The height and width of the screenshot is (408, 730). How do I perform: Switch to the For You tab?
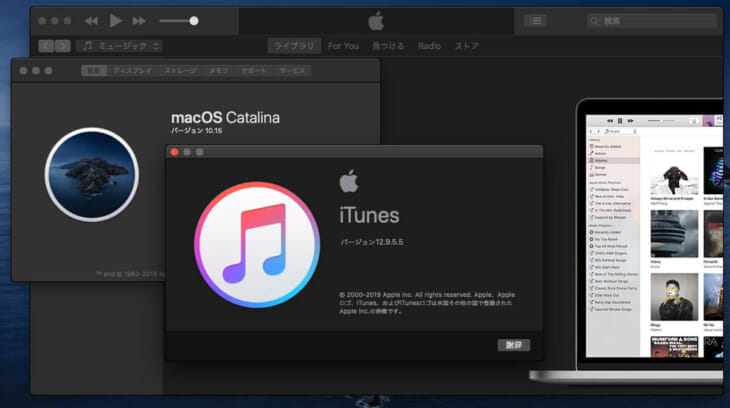point(343,46)
